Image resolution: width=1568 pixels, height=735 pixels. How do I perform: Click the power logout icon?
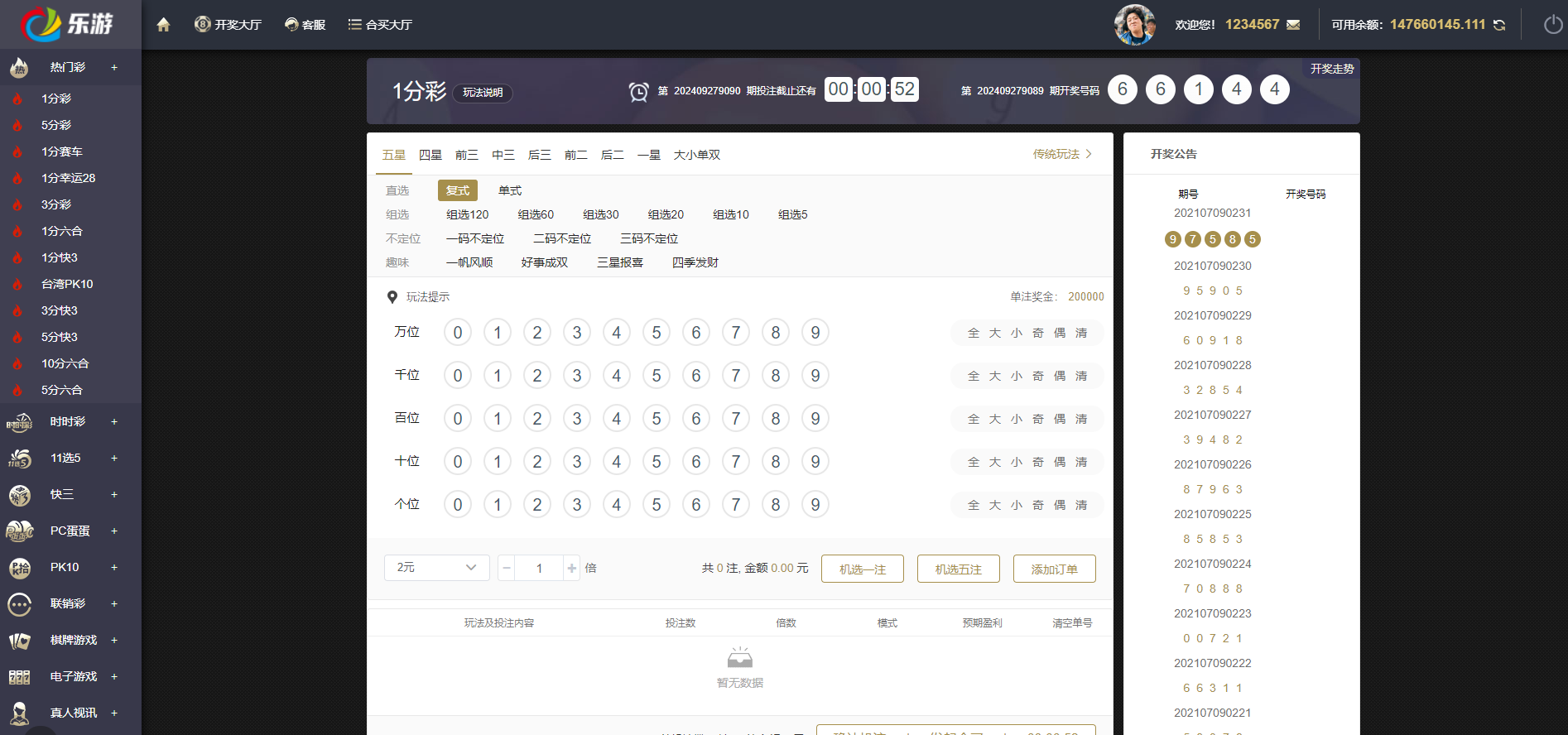[1553, 25]
